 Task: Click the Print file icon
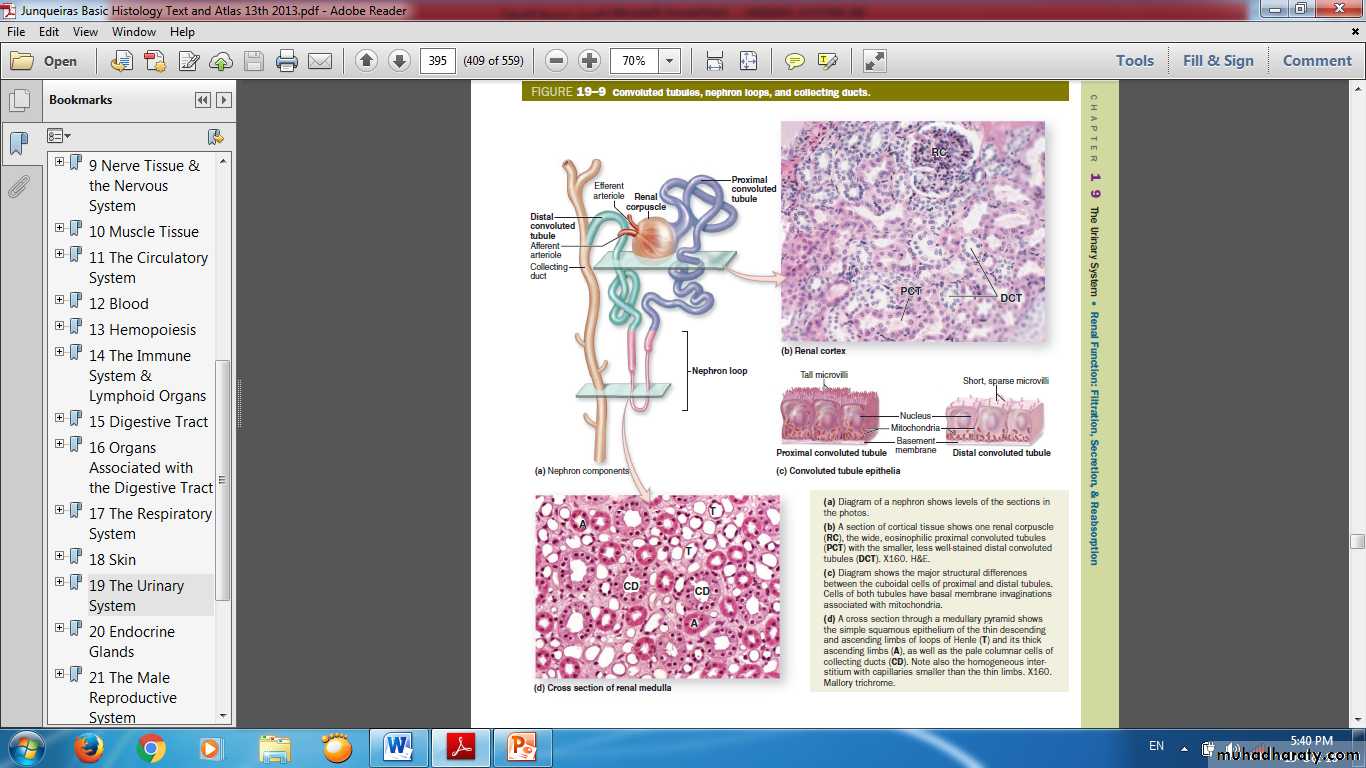click(287, 61)
